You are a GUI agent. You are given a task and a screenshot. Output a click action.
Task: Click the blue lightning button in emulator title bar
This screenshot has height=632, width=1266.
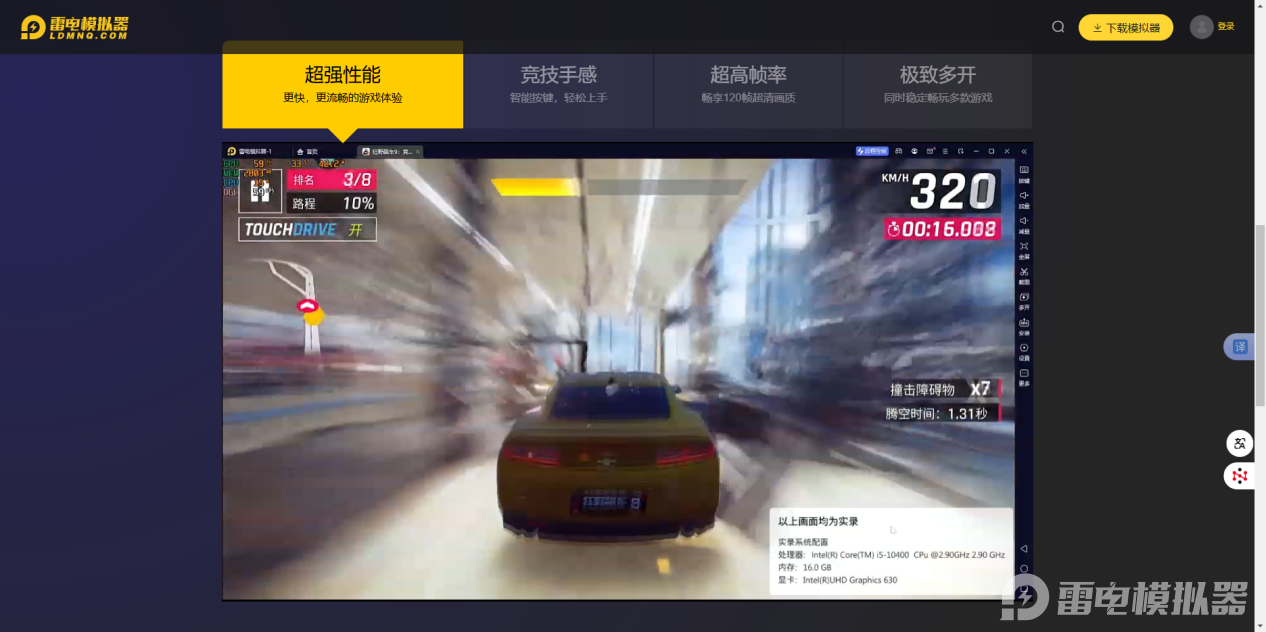(872, 151)
